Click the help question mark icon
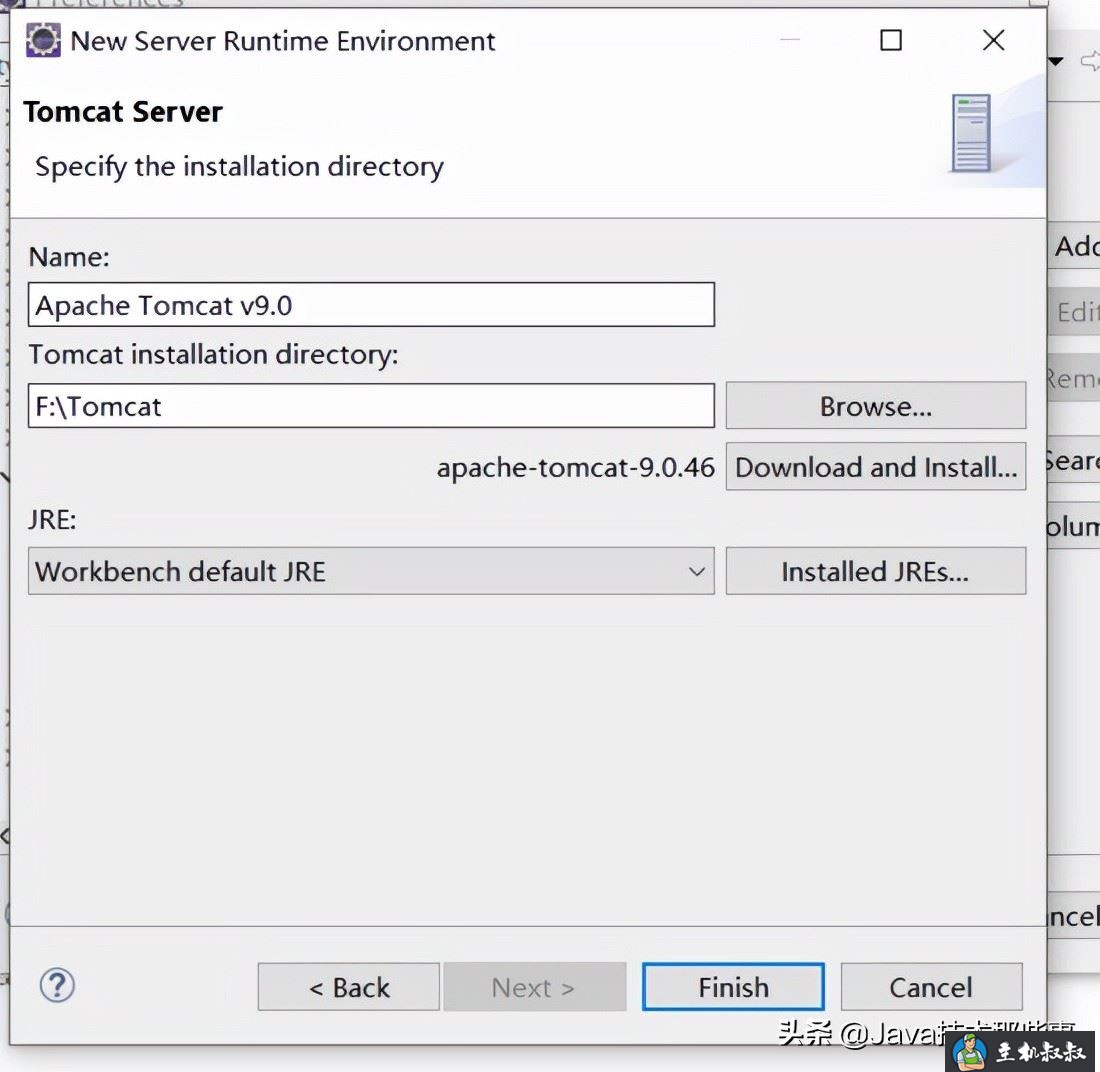 point(57,986)
